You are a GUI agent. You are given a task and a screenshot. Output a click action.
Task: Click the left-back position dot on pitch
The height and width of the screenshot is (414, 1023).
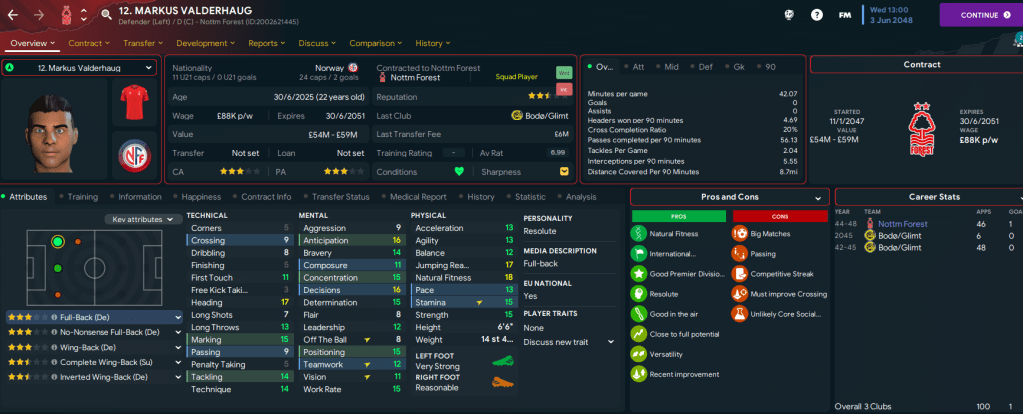coord(57,241)
